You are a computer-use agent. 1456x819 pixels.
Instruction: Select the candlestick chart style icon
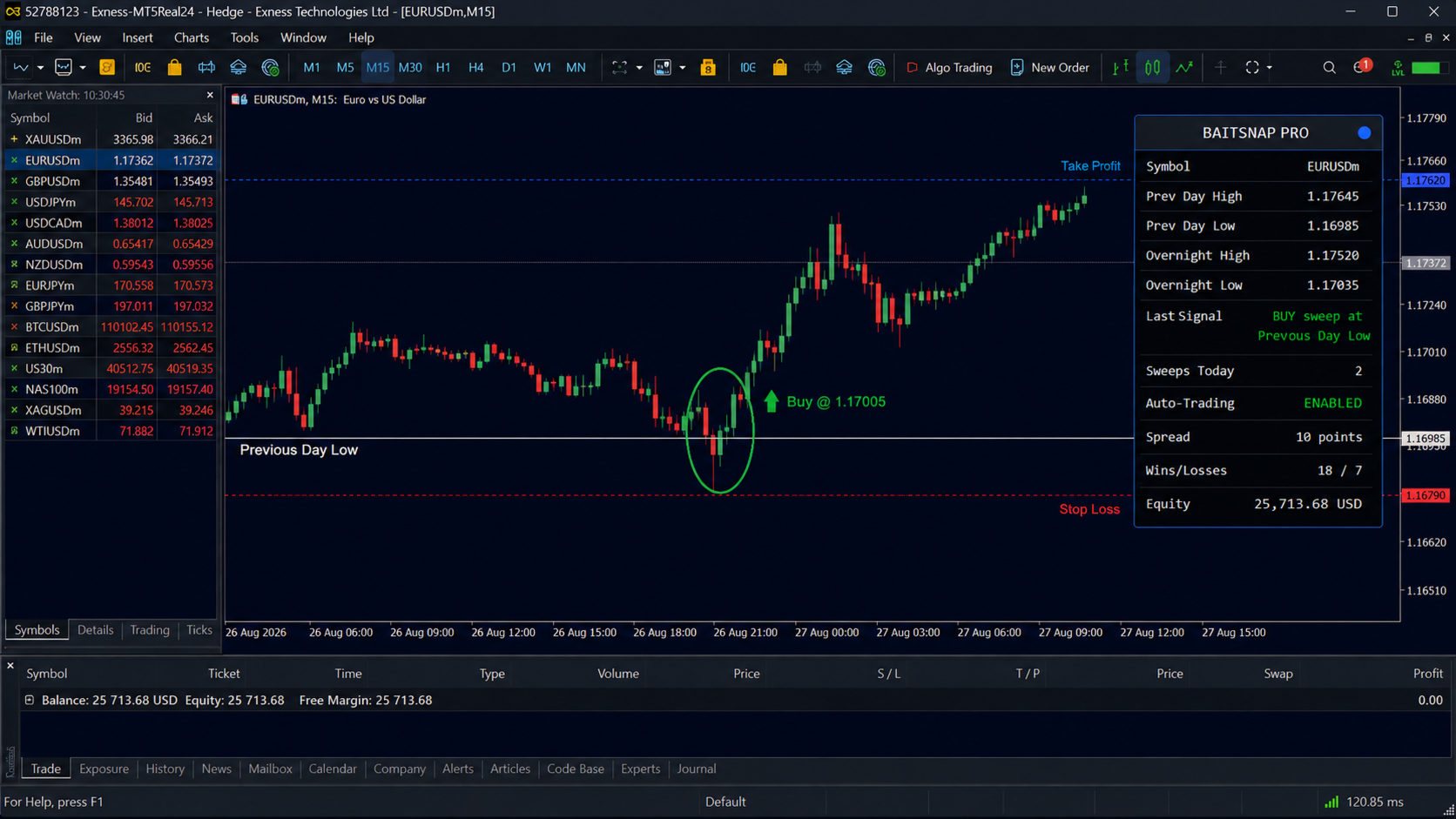pyautogui.click(x=1152, y=67)
